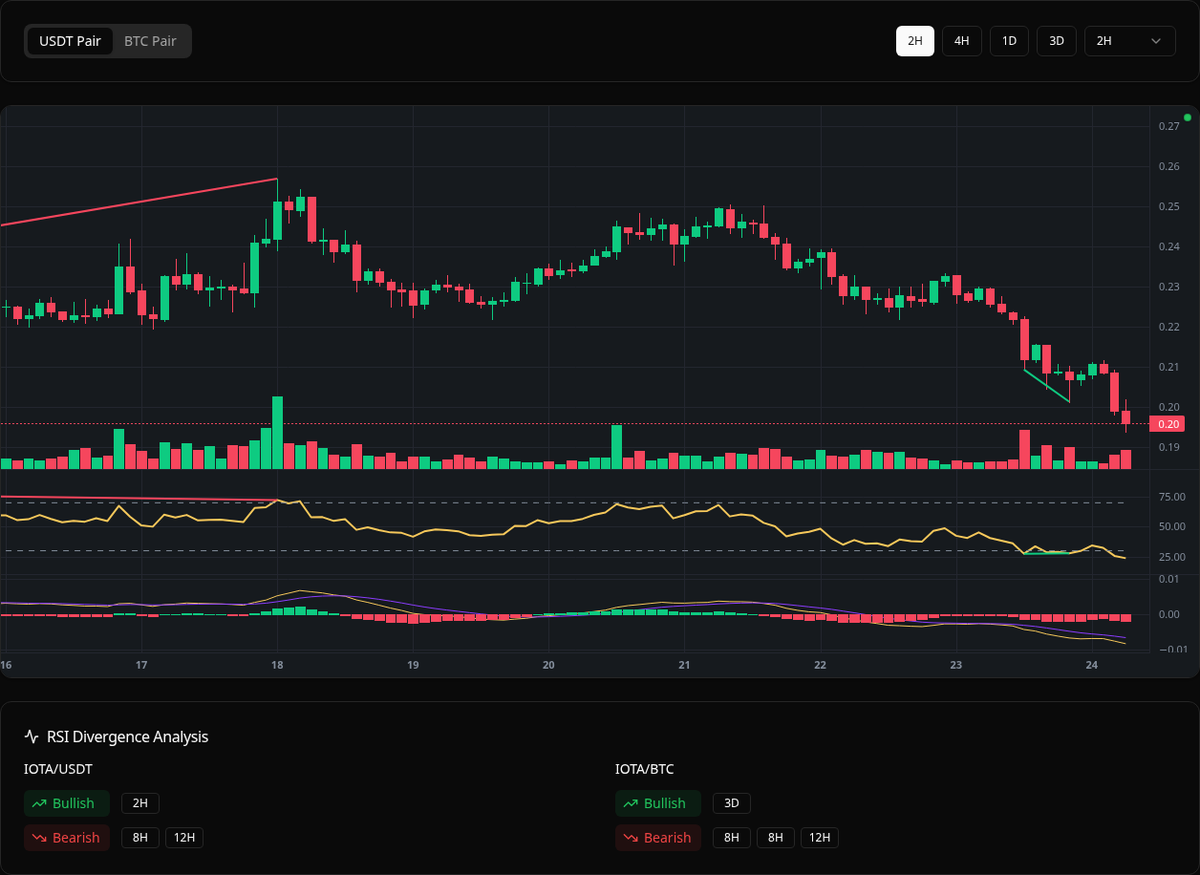Click the 25.00 RSI axis label
The height and width of the screenshot is (875, 1200).
pos(1171,557)
